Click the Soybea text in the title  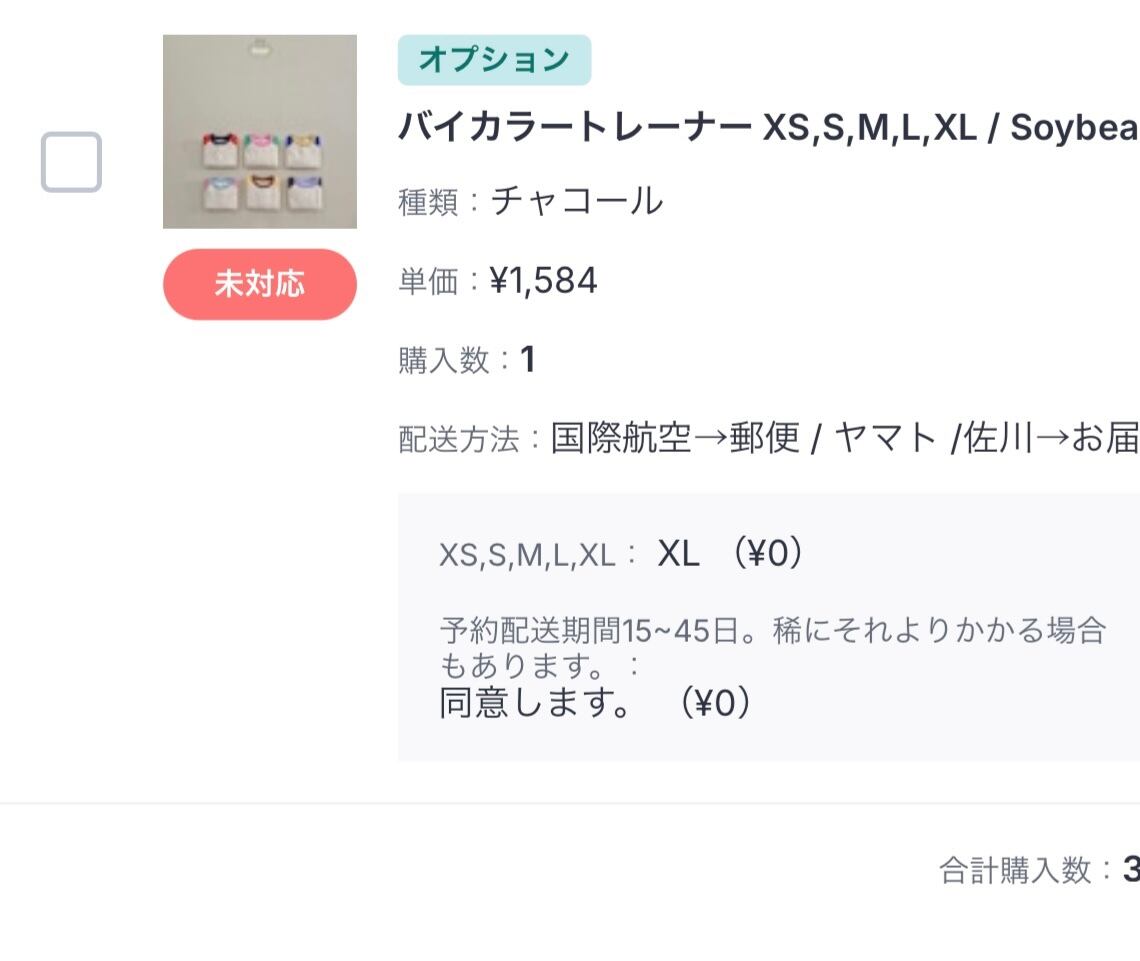coord(1074,128)
